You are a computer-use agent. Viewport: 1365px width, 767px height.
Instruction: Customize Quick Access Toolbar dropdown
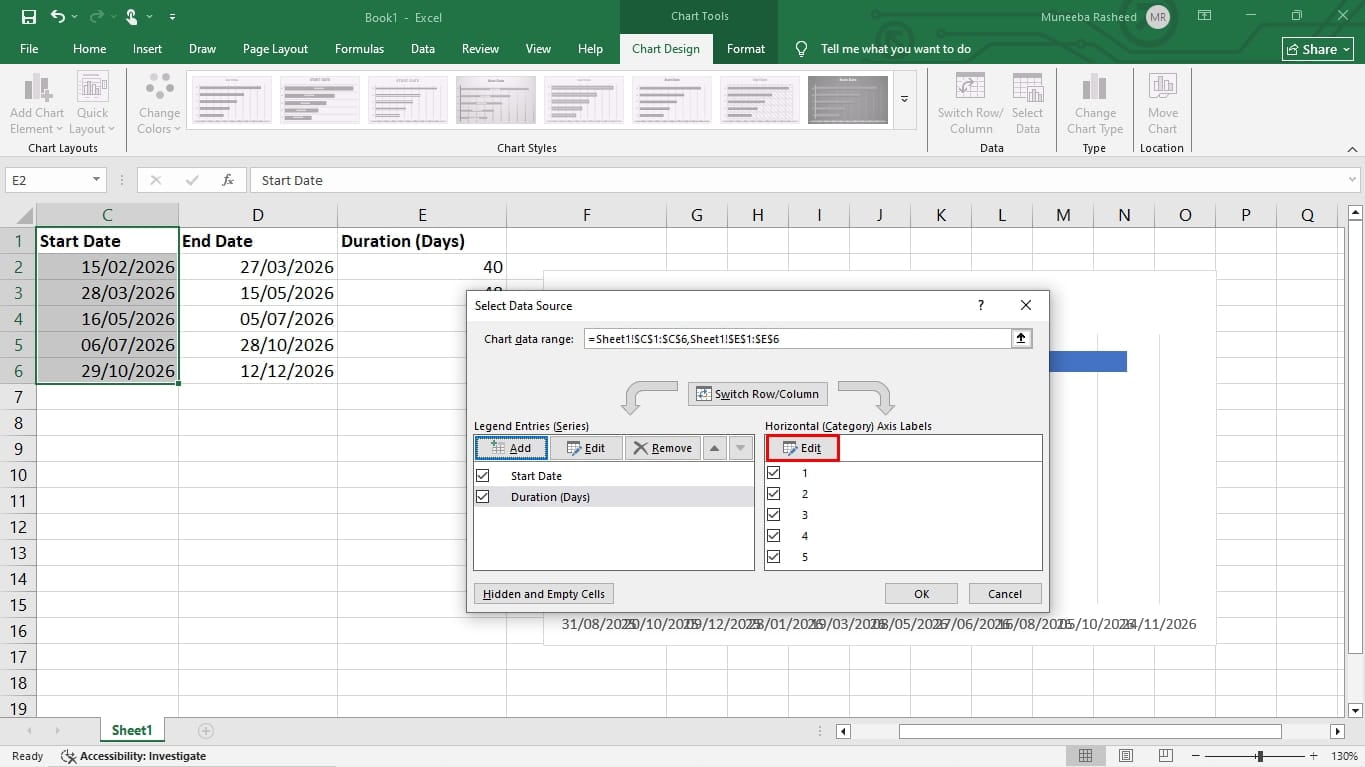point(172,17)
